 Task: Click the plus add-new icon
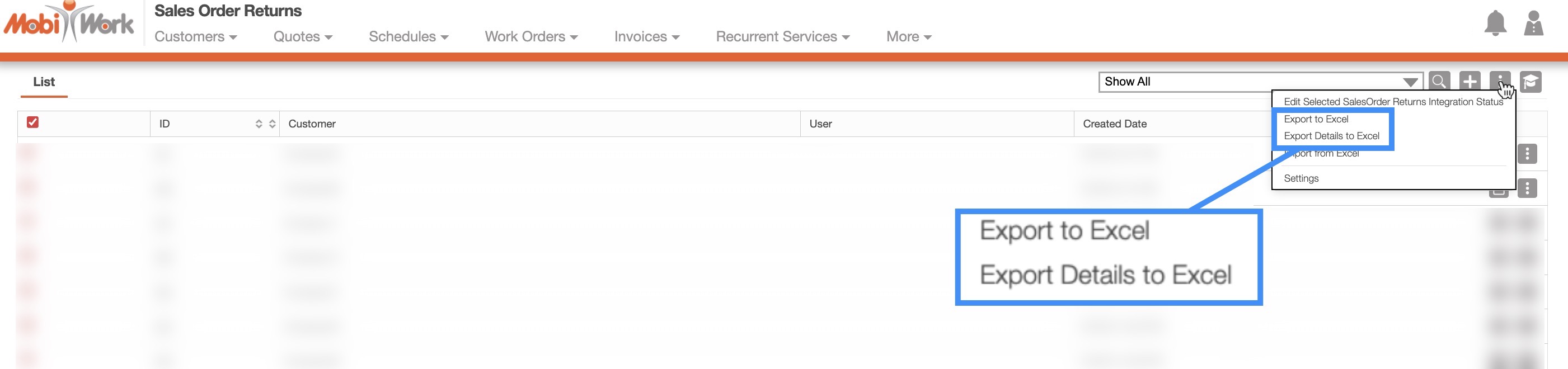point(1470,82)
